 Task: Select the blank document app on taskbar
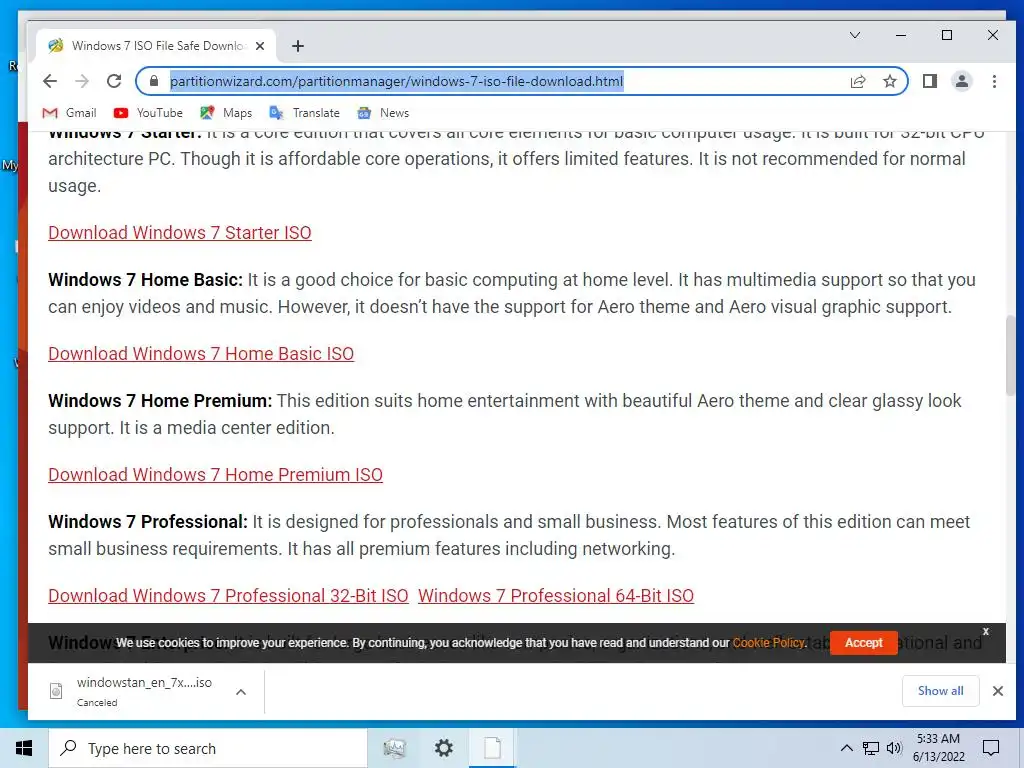[492, 748]
